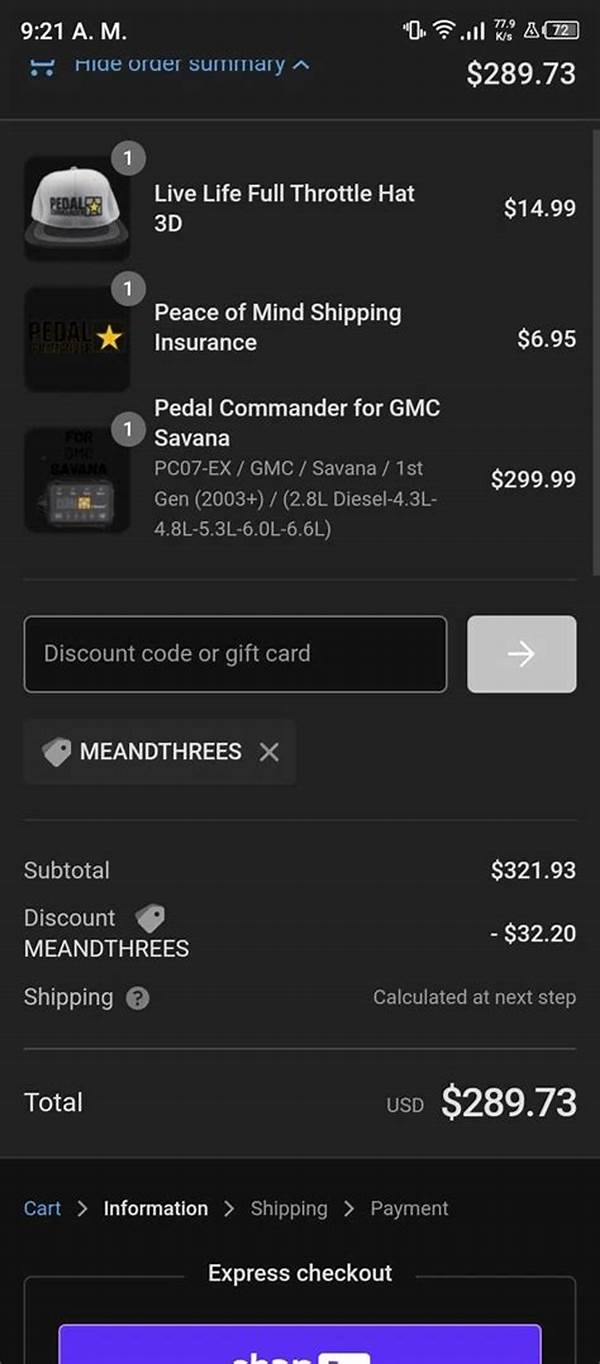Collapse the order summary chevron
The height and width of the screenshot is (1364, 600).
click(301, 65)
